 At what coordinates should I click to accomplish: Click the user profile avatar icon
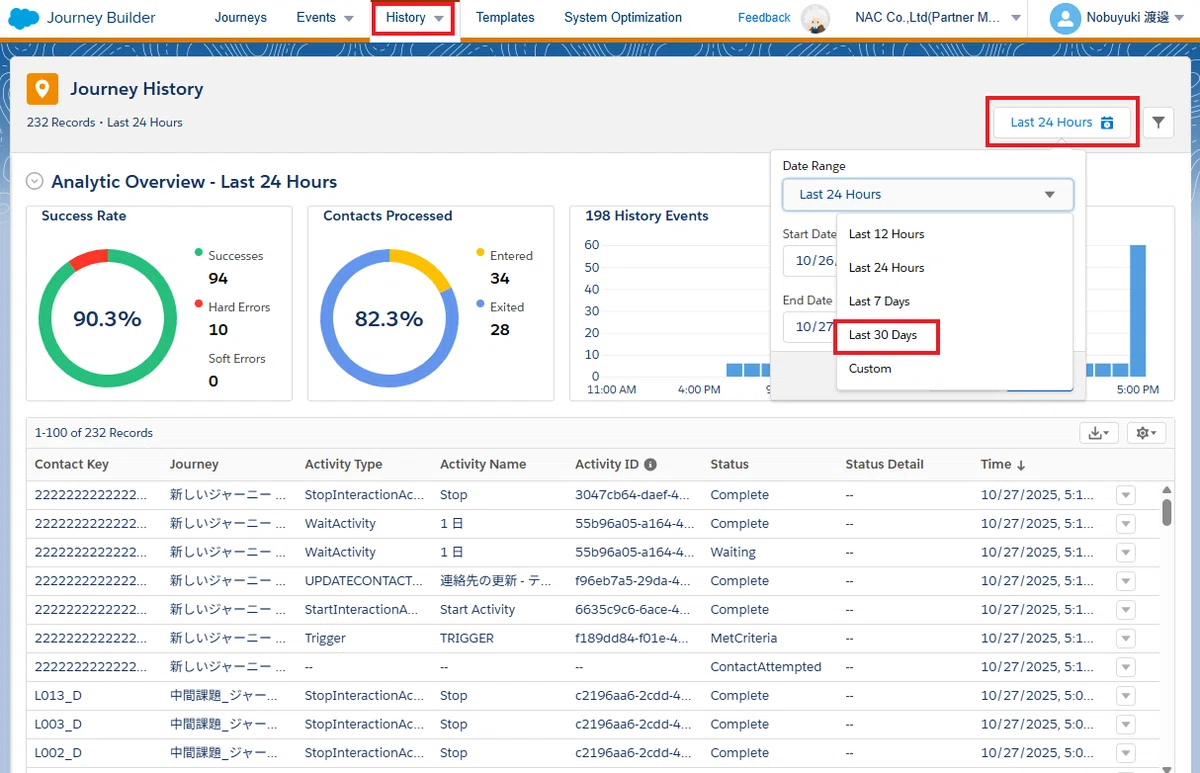coord(1067,18)
